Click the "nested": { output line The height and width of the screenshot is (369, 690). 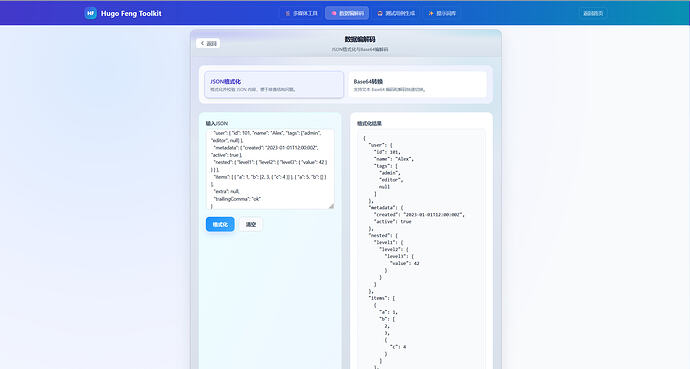(x=383, y=235)
